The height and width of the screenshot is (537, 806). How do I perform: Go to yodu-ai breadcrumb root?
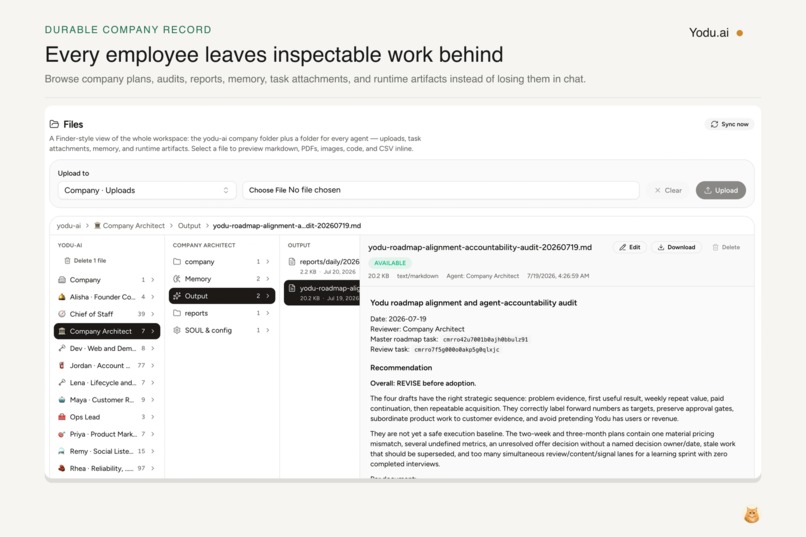[68, 226]
